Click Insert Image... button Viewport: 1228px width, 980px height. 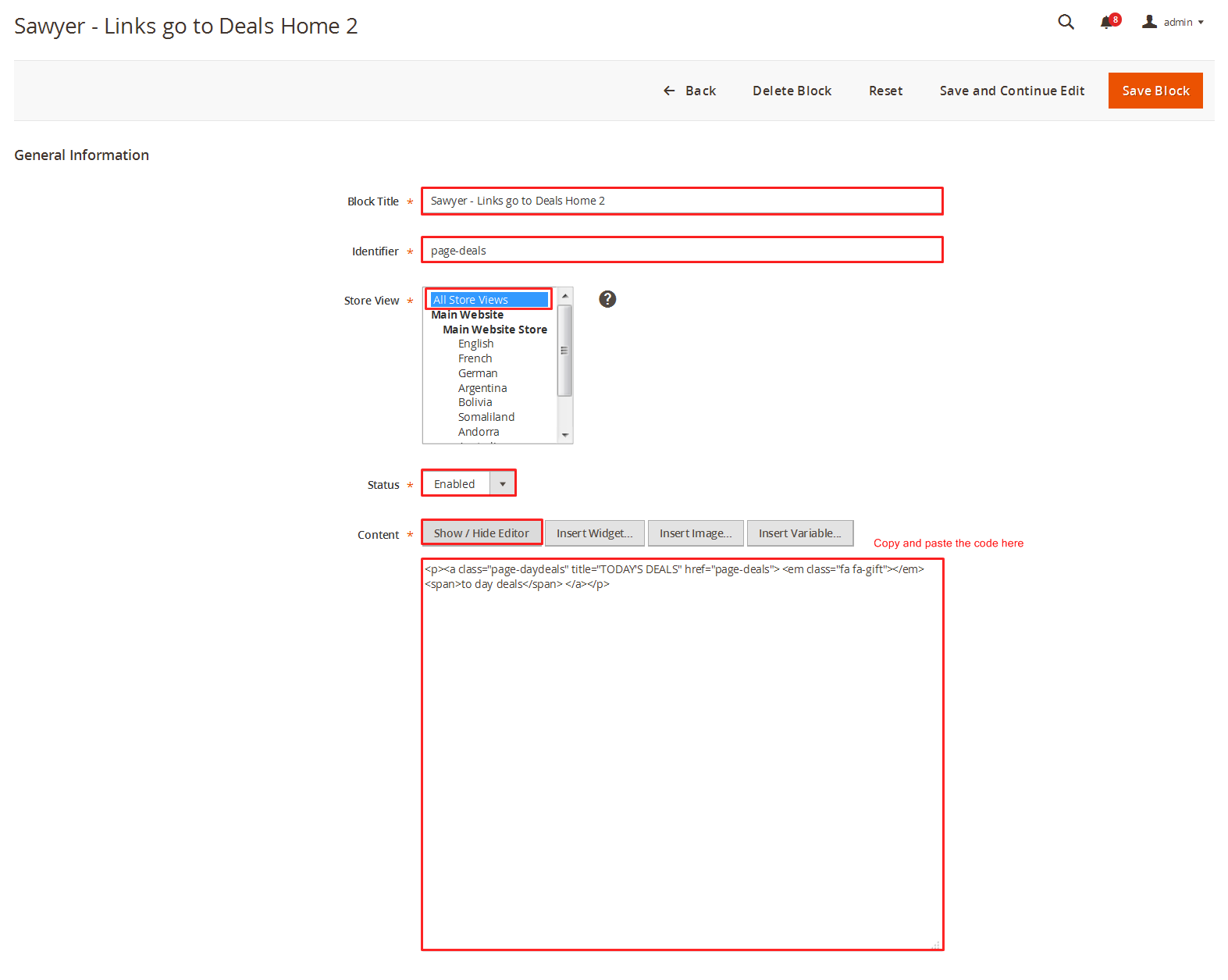pos(696,533)
